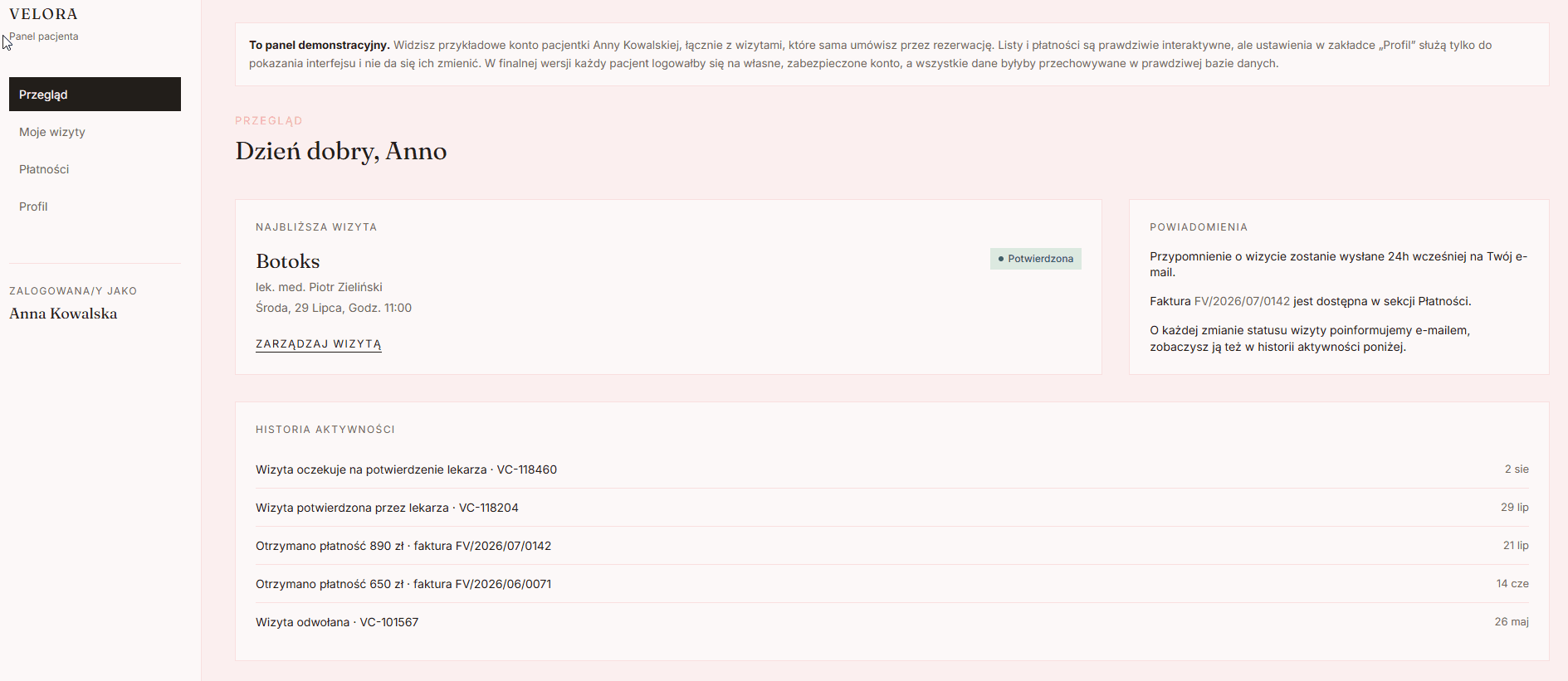The width and height of the screenshot is (1568, 681).
Task: Select the VC-118204 confirmed visit entry
Action: pyautogui.click(x=892, y=508)
